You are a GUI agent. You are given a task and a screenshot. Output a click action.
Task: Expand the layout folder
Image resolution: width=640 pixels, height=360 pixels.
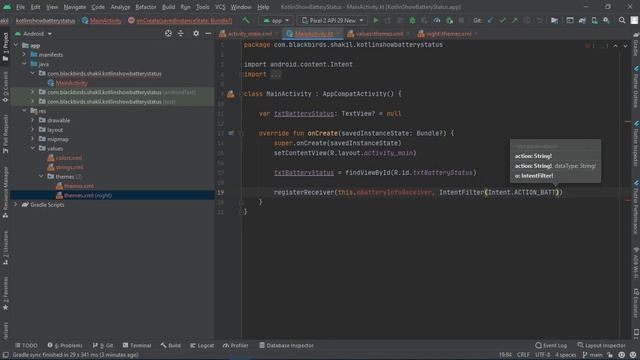(x=33, y=129)
